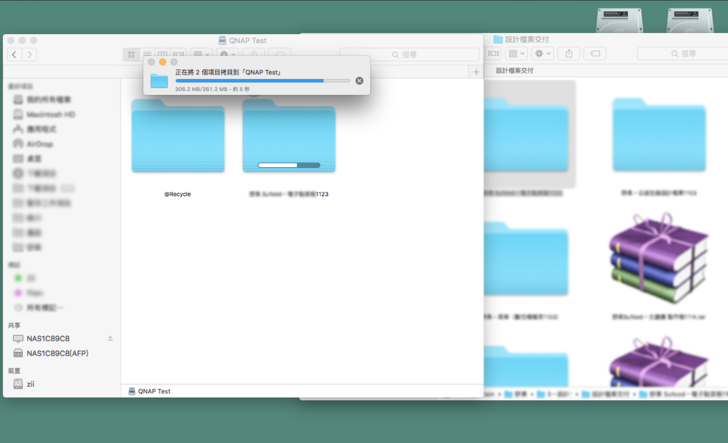Click the progress bar on the copying folder
728x443 pixels.
tap(289, 165)
